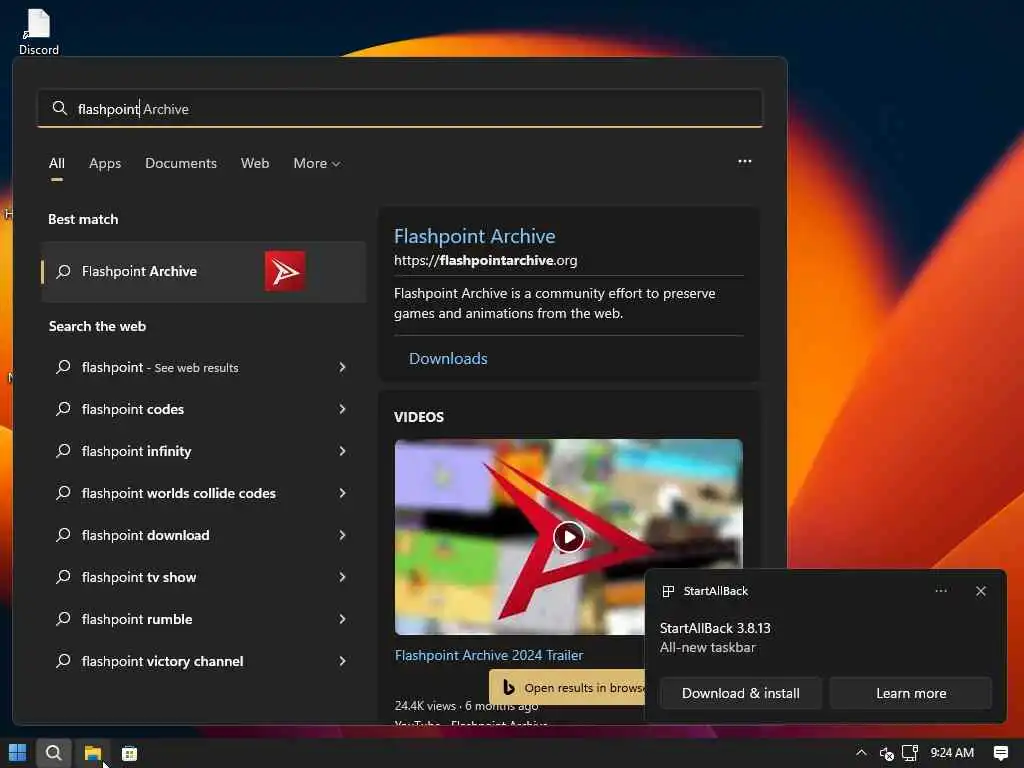The image size is (1024, 768).
Task: Expand arrow for flashpoint infinity
Action: tap(342, 451)
